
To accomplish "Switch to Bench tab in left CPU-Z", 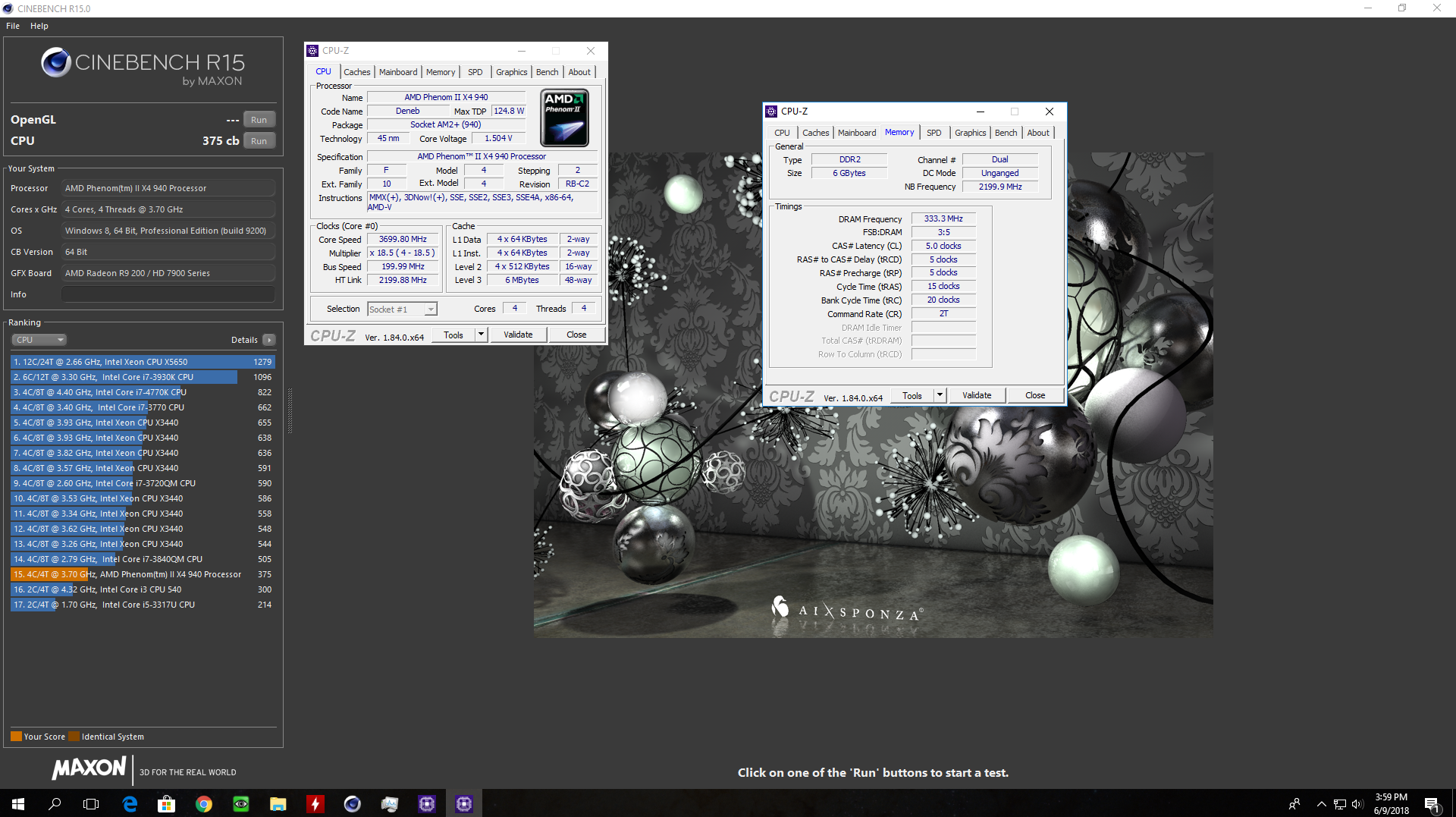I will pos(548,72).
